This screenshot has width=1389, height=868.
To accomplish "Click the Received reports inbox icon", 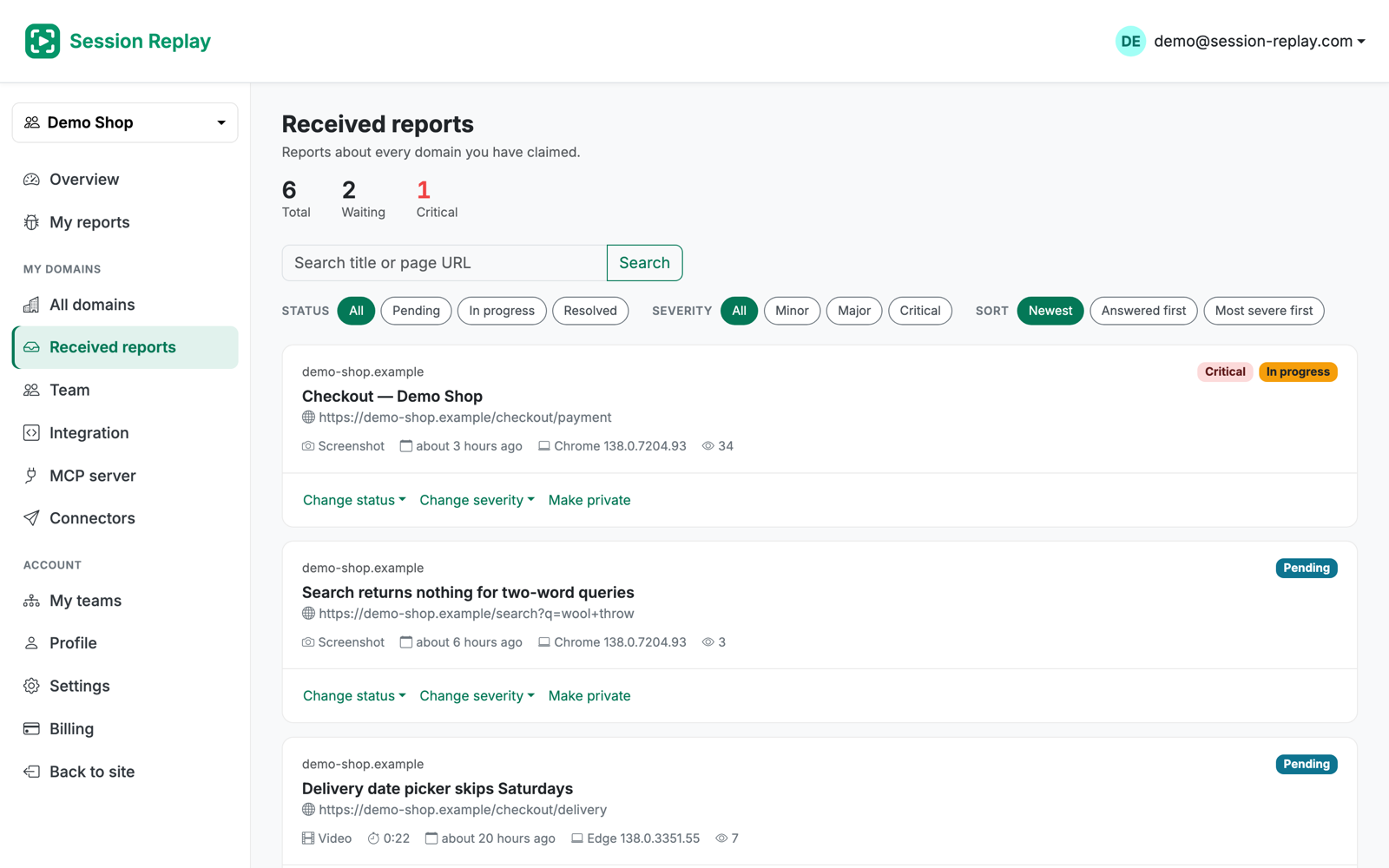I will pos(31,347).
